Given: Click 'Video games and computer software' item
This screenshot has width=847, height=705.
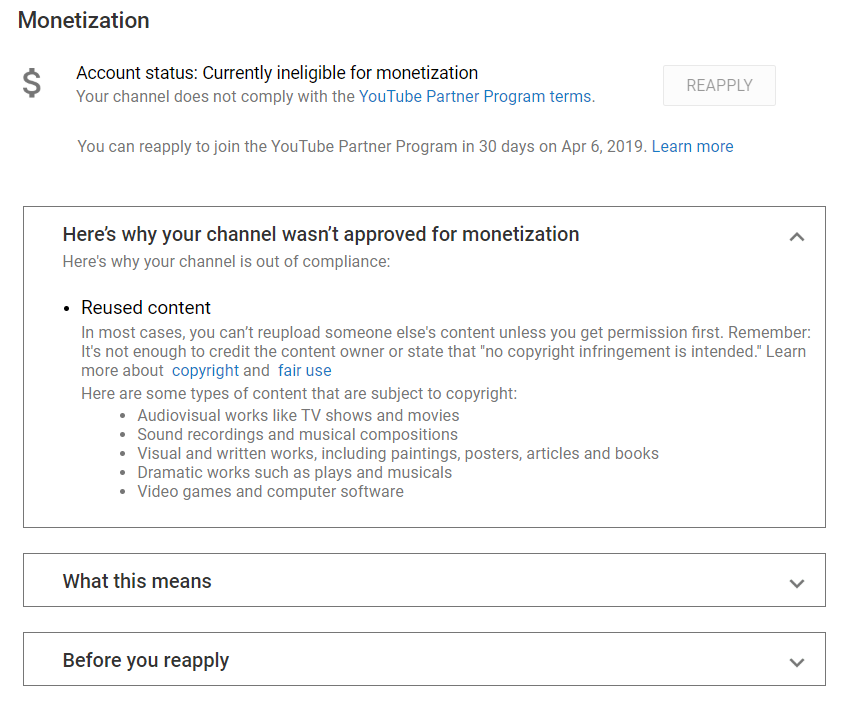Looking at the screenshot, I should pyautogui.click(x=270, y=491).
